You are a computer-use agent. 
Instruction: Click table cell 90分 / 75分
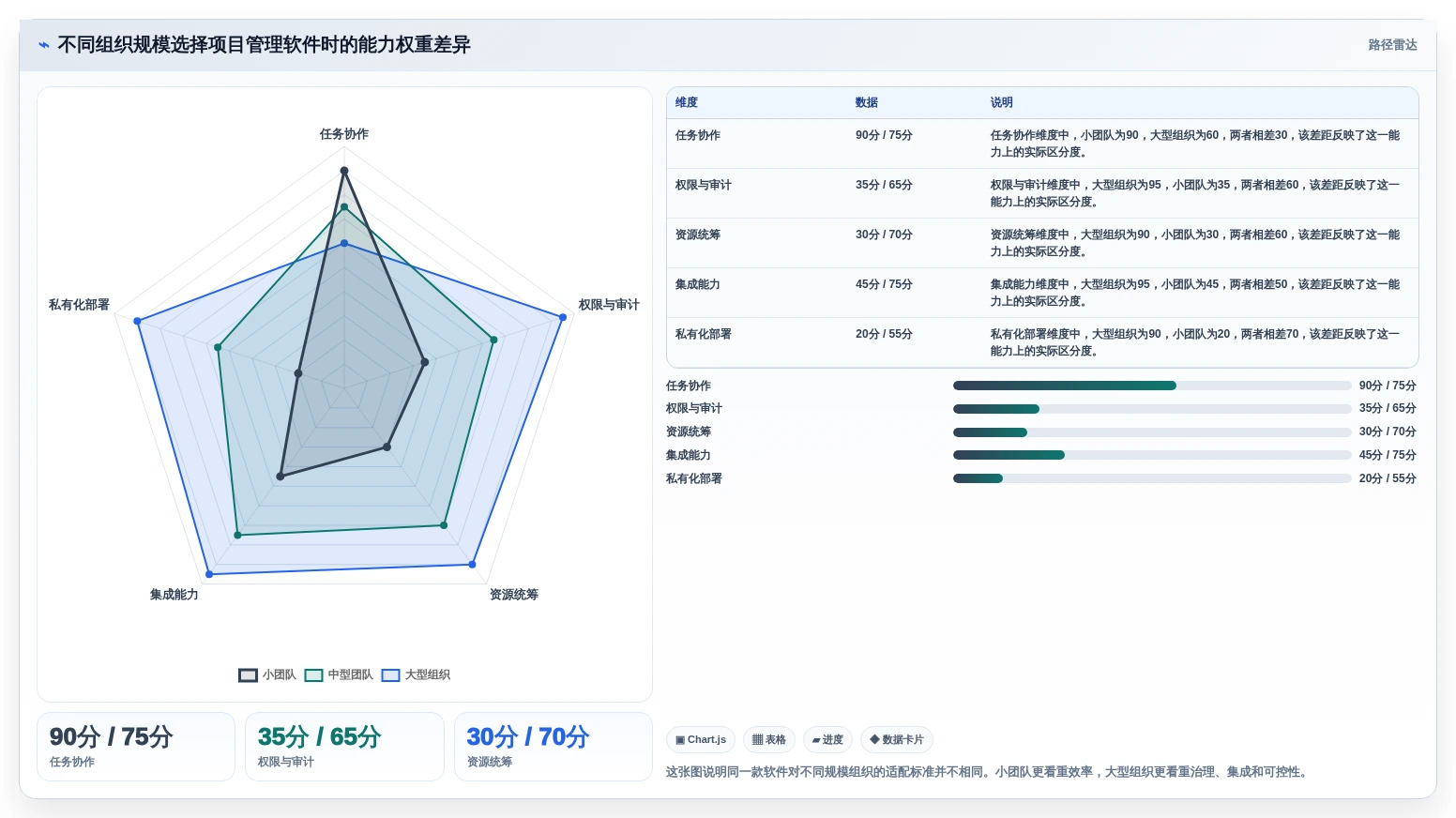coord(884,136)
